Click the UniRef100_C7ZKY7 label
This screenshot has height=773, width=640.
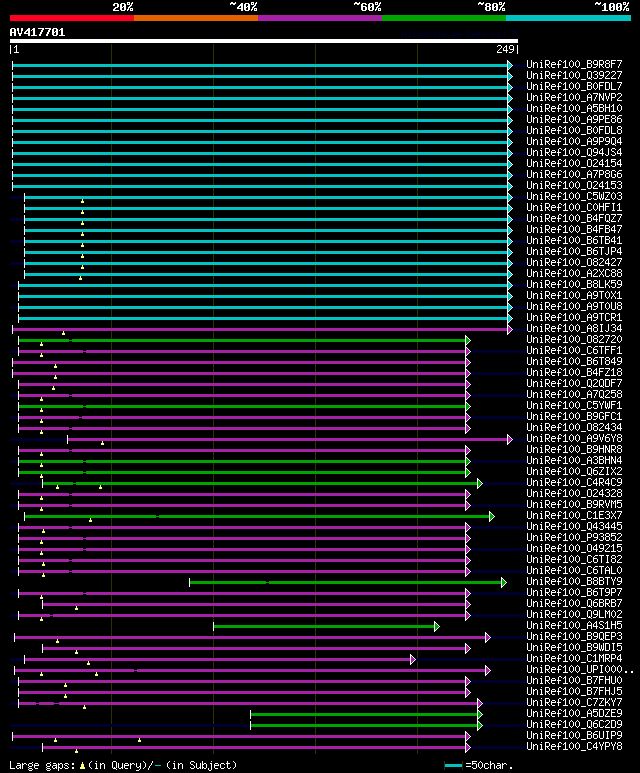coord(574,702)
